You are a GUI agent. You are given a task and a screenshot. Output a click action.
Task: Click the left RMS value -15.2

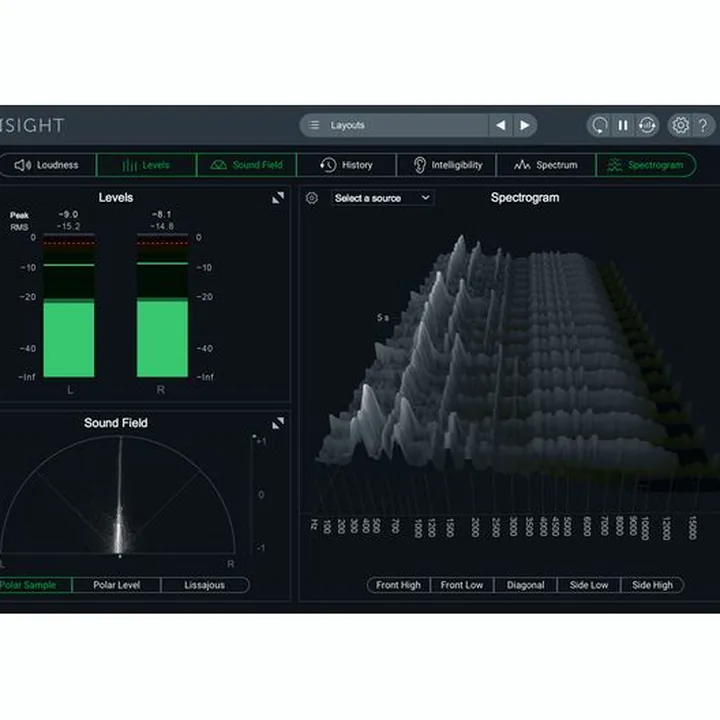(x=68, y=226)
